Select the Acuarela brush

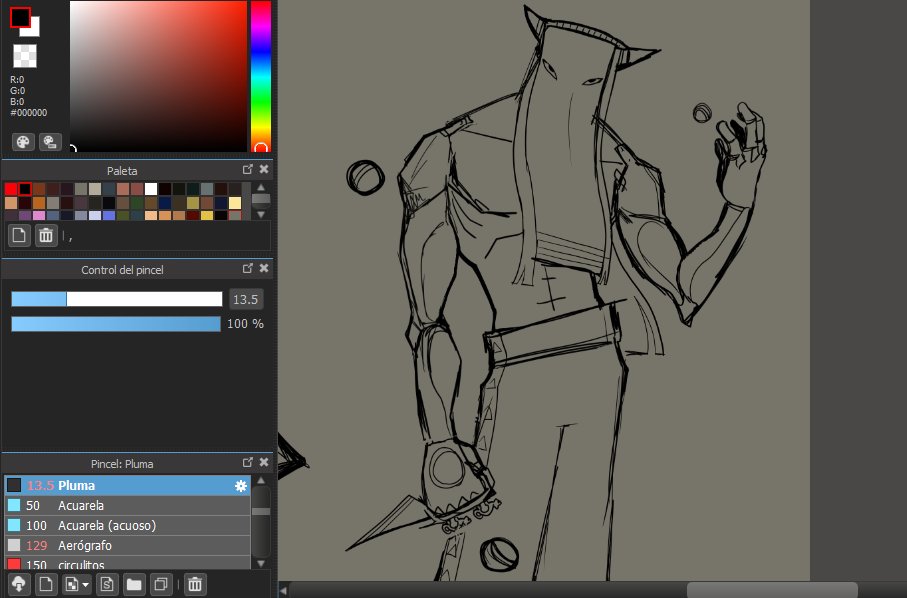click(x=127, y=505)
